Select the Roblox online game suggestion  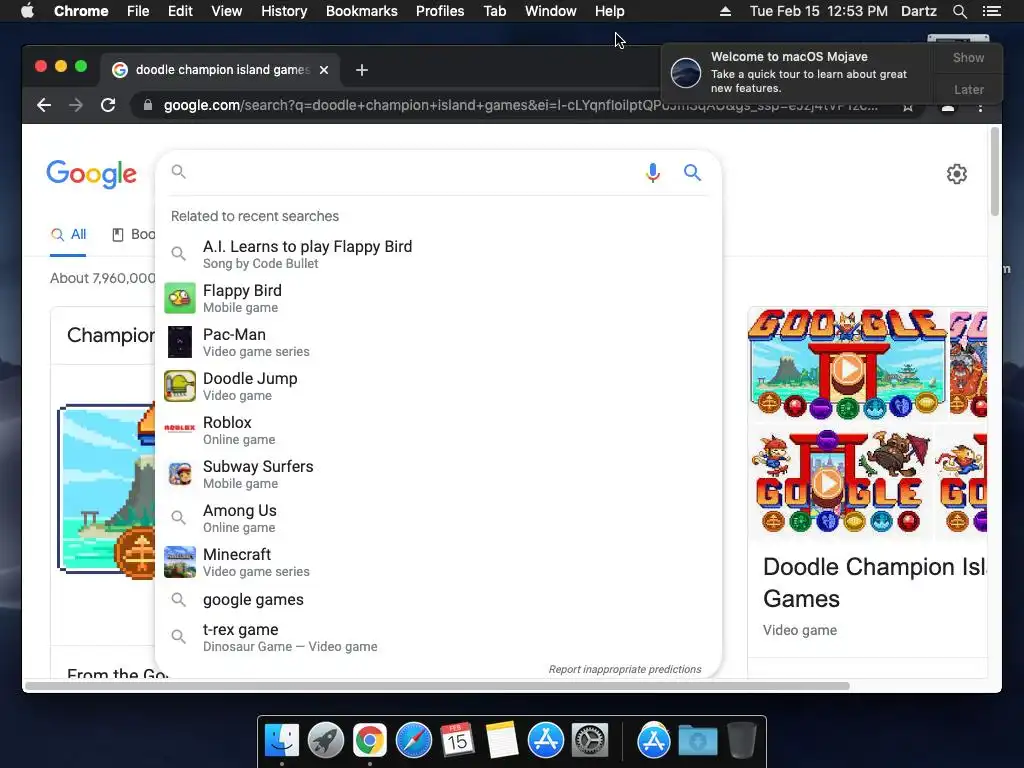click(438, 430)
